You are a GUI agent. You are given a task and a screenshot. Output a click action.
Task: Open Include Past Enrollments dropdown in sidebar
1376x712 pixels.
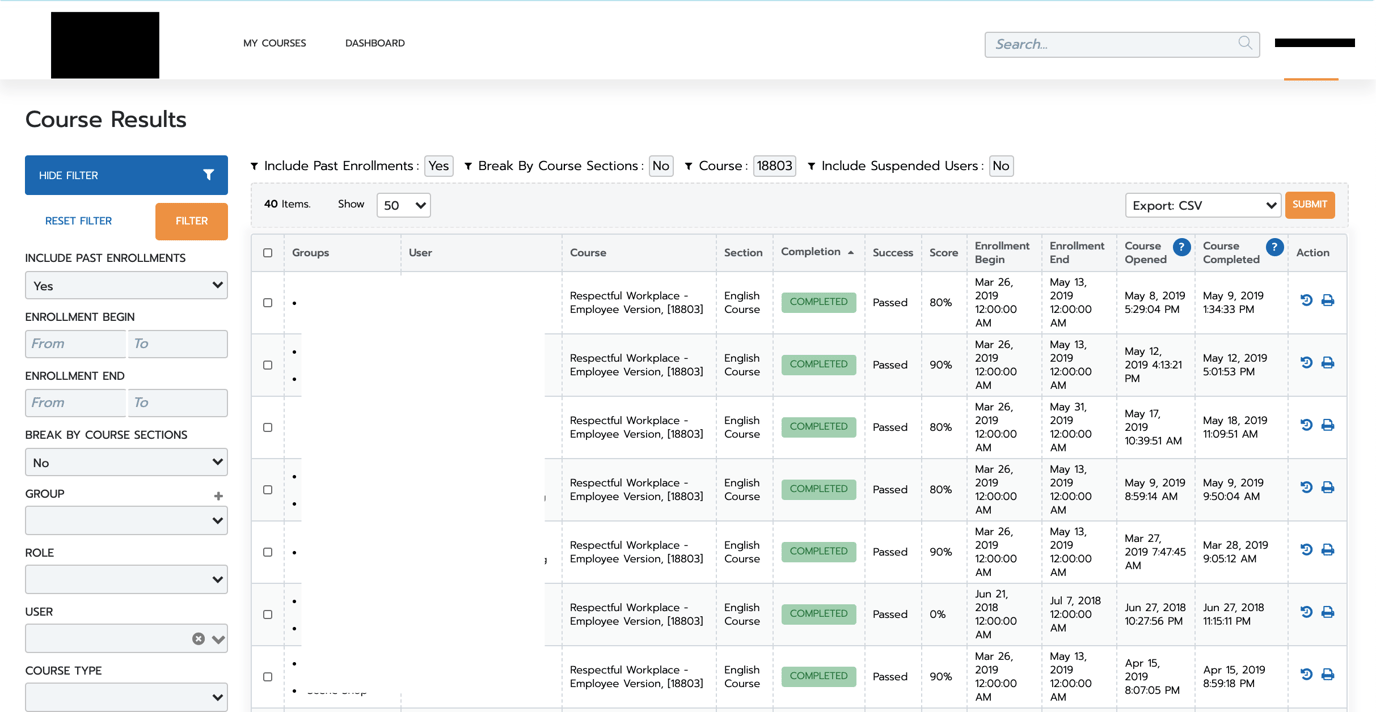point(126,286)
